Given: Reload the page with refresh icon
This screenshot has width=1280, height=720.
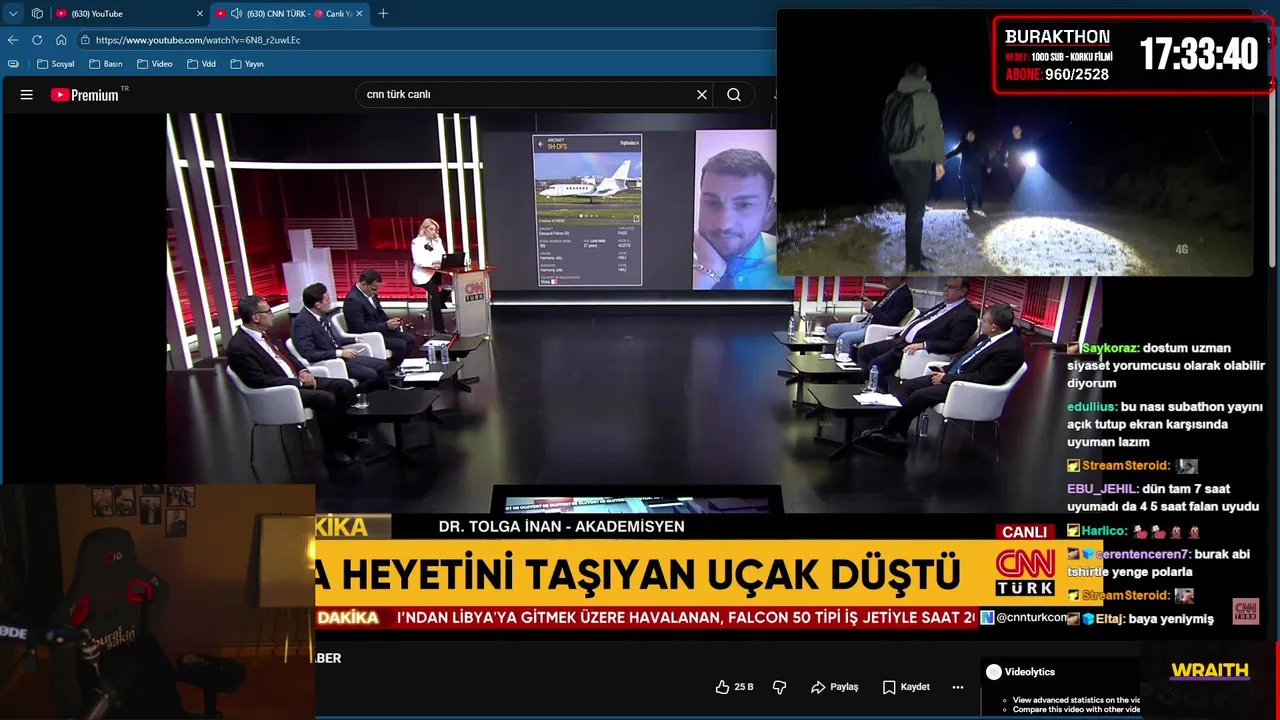Looking at the screenshot, I should pyautogui.click(x=37, y=40).
